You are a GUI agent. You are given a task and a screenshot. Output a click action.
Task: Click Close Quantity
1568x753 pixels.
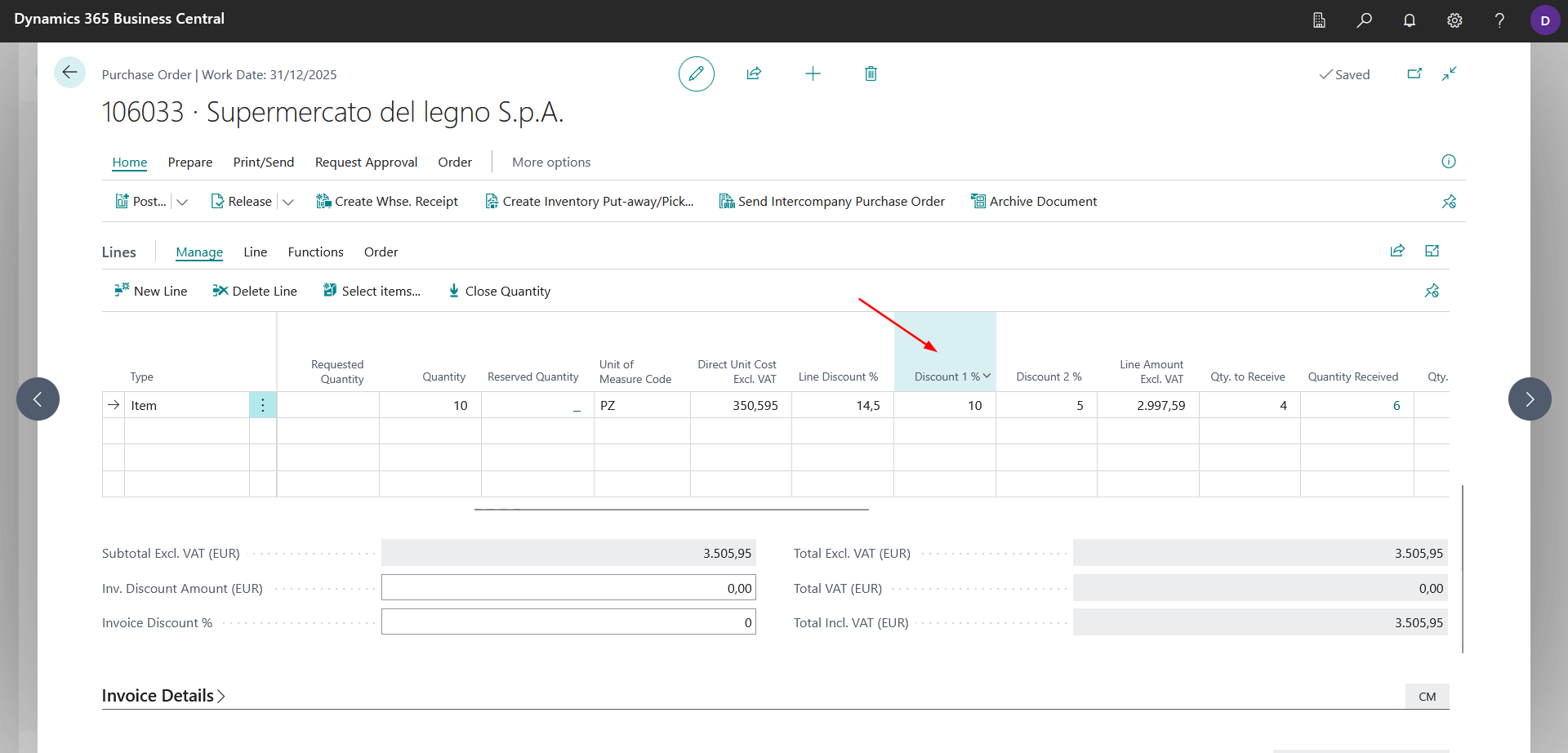[x=499, y=291]
